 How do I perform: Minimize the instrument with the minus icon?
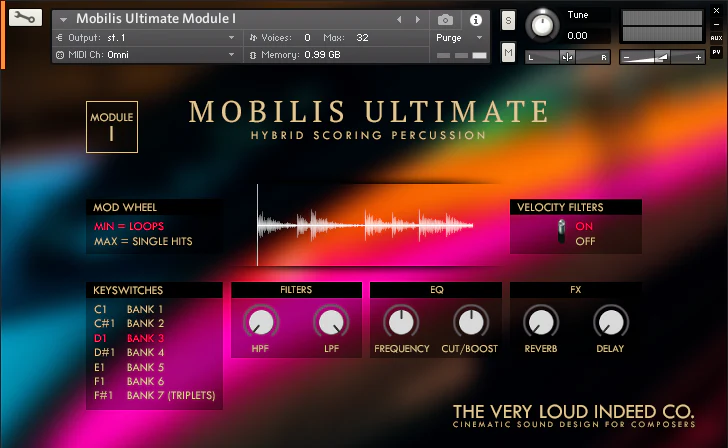716,24
